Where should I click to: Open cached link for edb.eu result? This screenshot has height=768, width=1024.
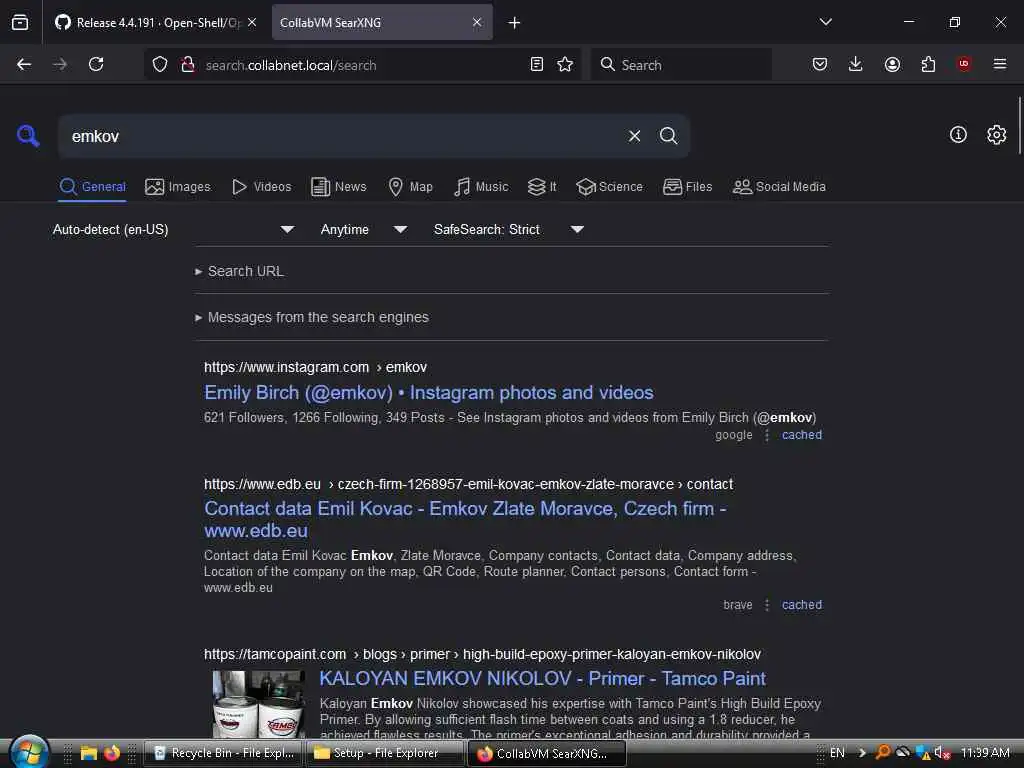coord(801,605)
